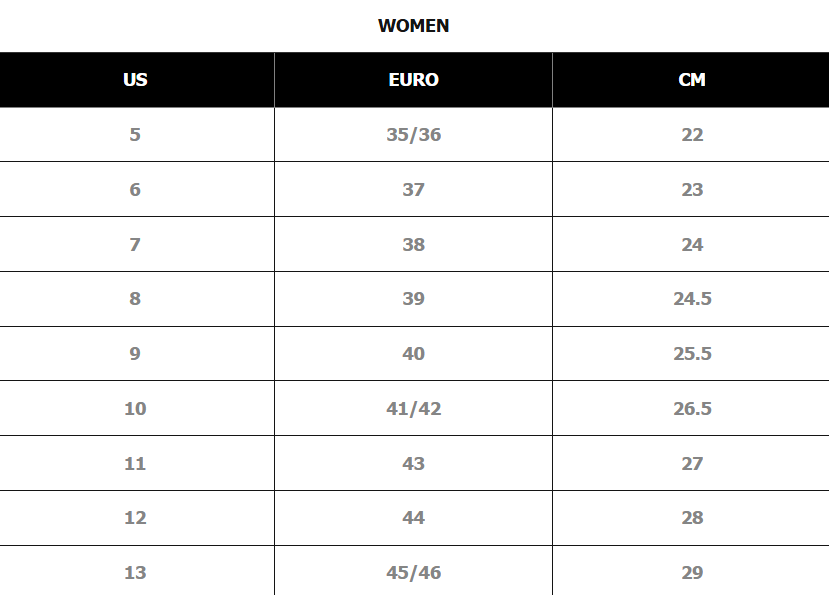Click the US size 12 cell
Screen dimensions: 829x595
point(137,518)
